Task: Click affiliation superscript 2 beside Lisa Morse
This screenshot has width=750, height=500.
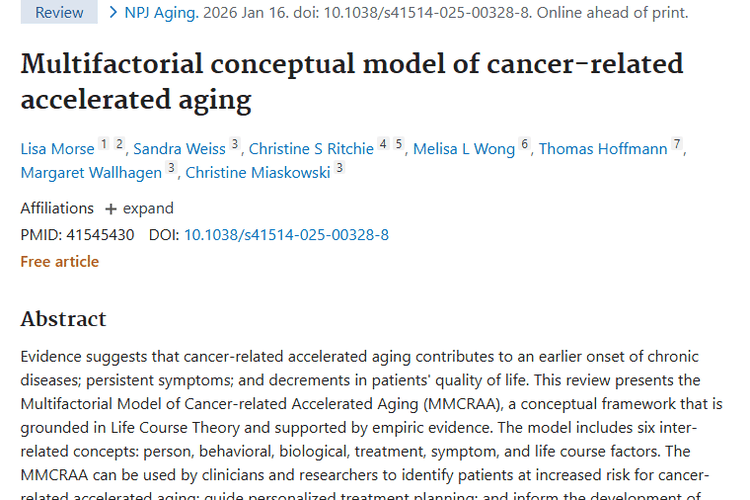Action: click(119, 145)
